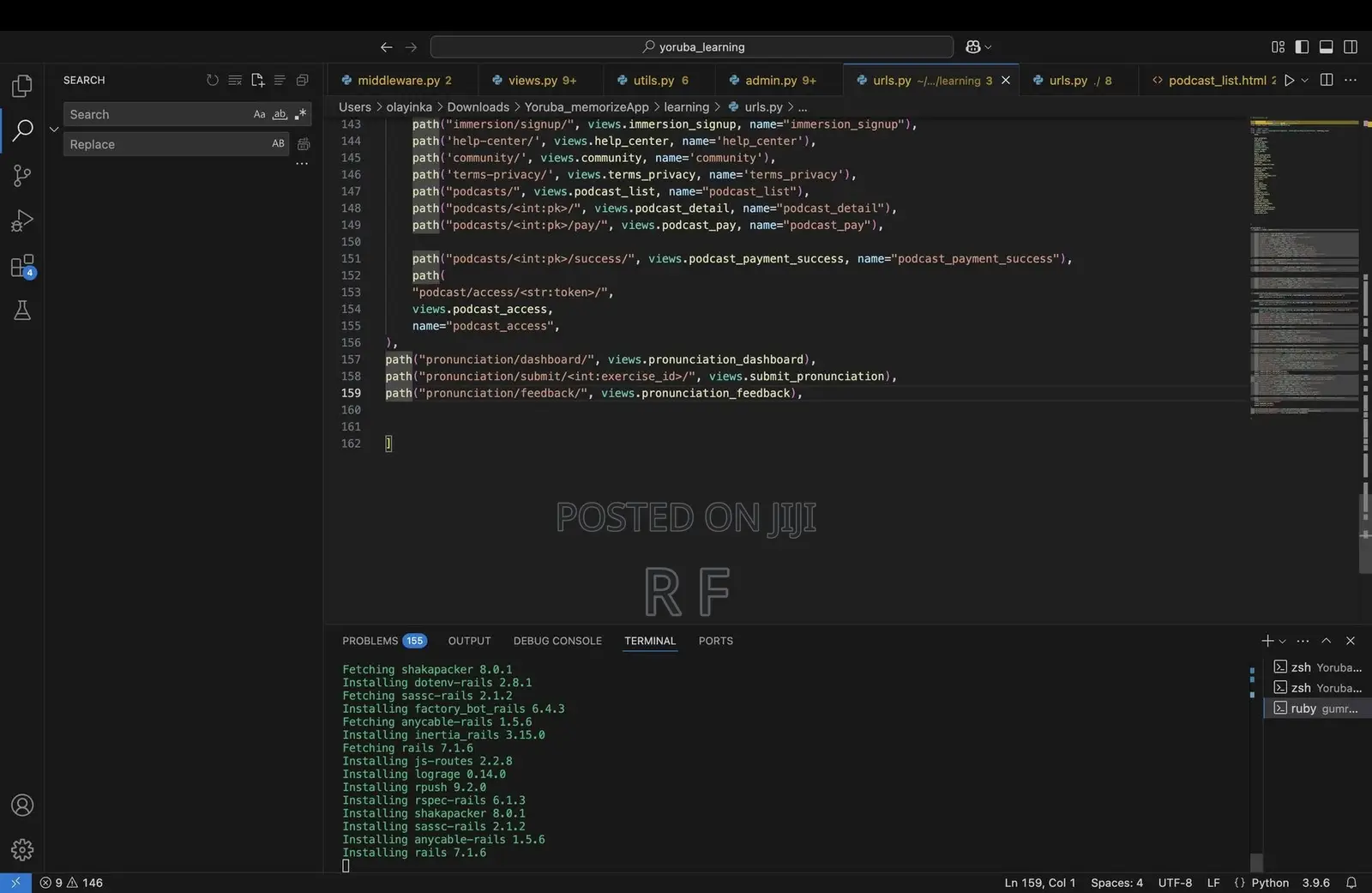The height and width of the screenshot is (893, 1372).
Task: Open the Testing flask view
Action: point(22,311)
